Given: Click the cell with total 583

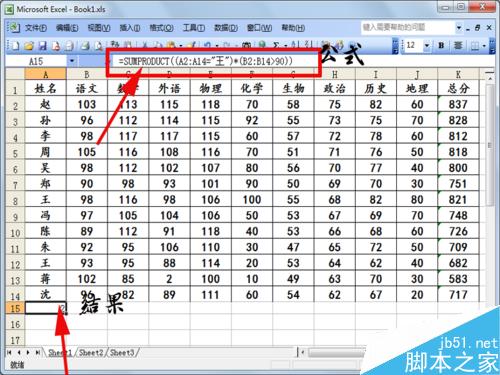Looking at the screenshot, I should point(459,279).
